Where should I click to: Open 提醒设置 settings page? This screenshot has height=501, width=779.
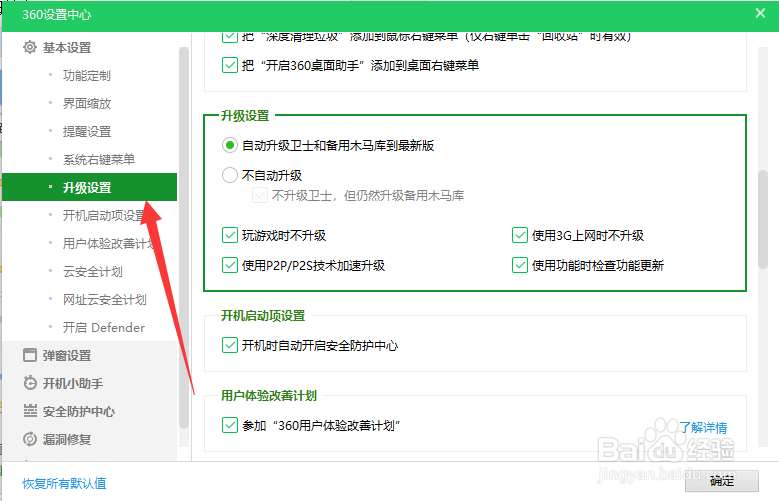(86, 132)
